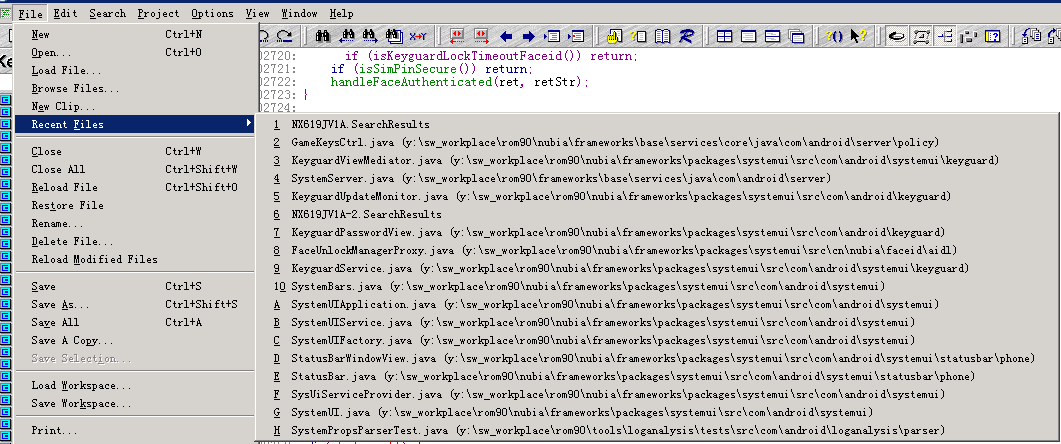Open the Help menu
Screen dimensions: 1061x444
(341, 13)
